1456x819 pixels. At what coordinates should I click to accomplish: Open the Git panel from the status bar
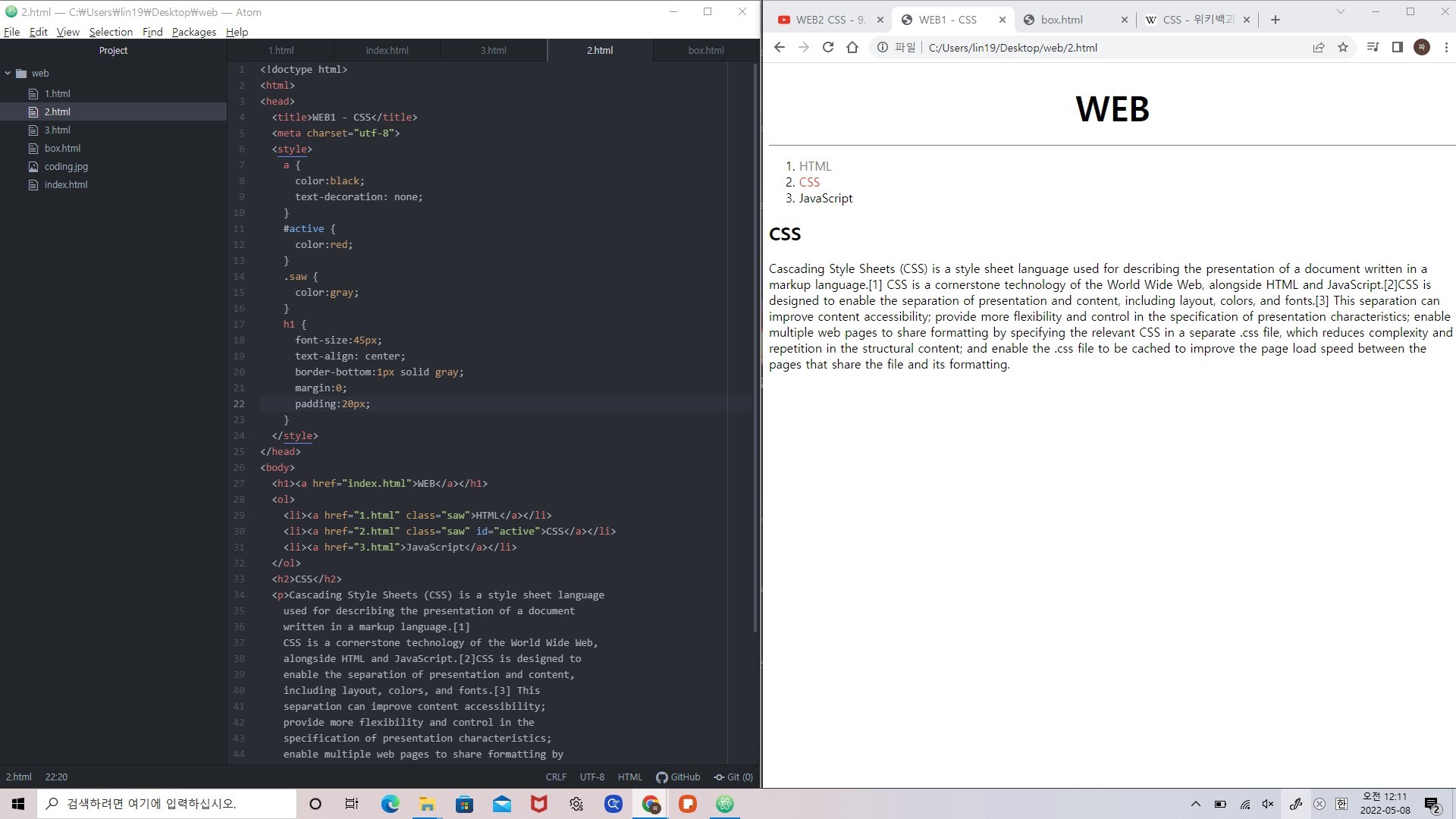point(733,777)
